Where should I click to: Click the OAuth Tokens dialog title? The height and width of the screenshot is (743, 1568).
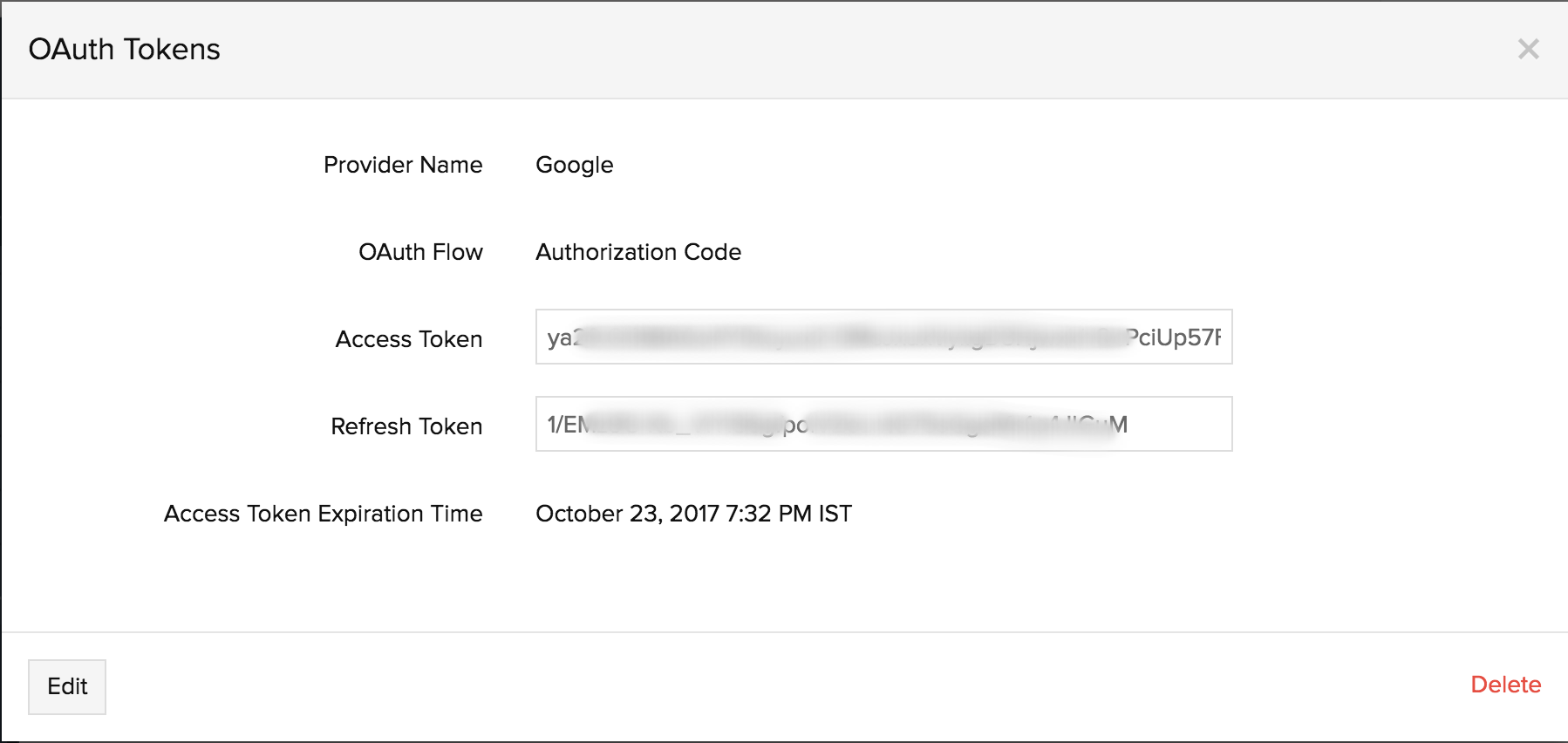[124, 49]
